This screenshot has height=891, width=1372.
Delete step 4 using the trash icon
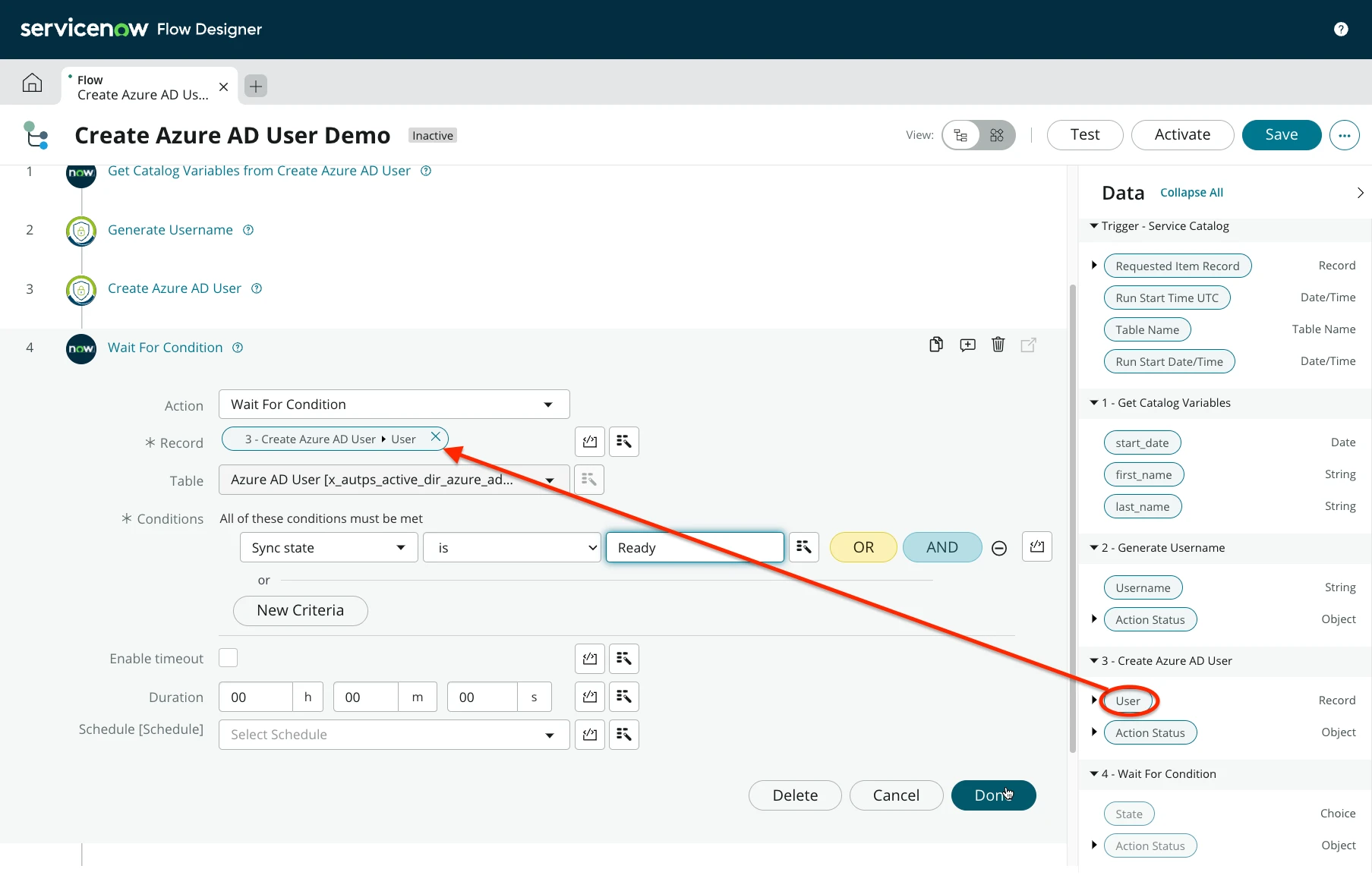coord(998,345)
